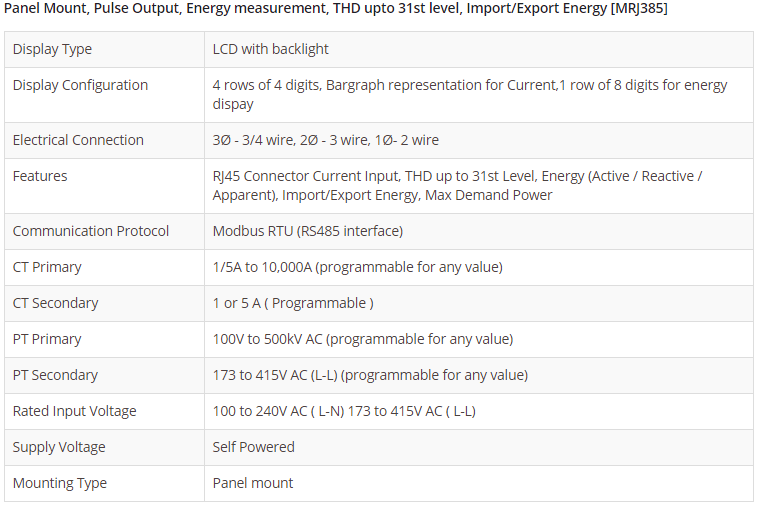Click the CT Primary label
760x507 pixels.
[x=47, y=267]
